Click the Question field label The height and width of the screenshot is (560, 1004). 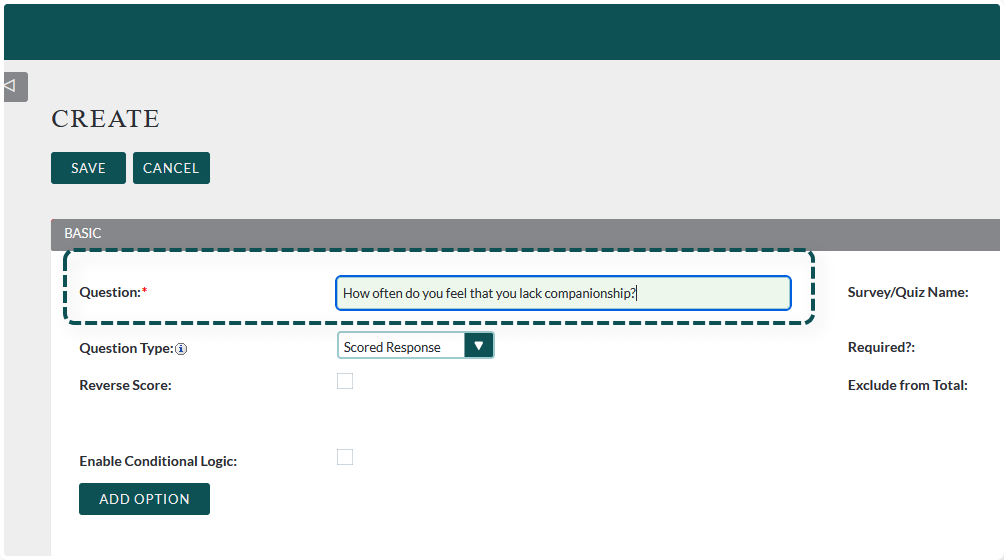(x=109, y=292)
